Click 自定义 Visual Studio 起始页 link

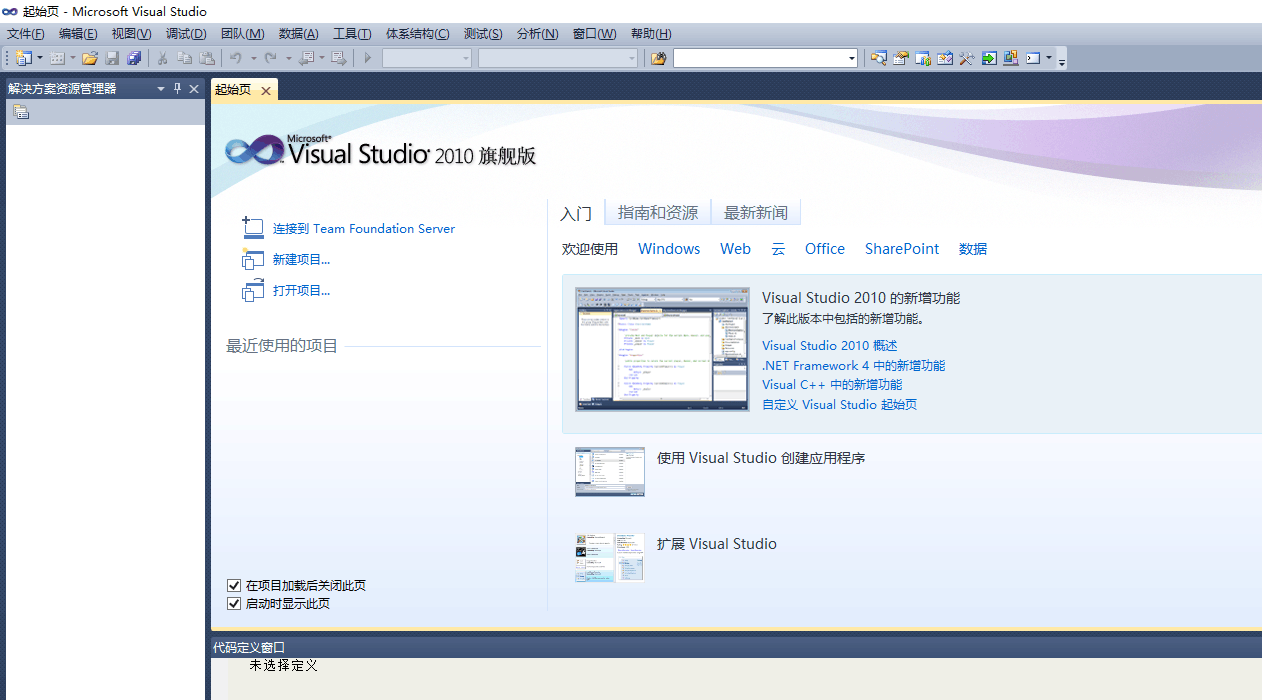839,405
